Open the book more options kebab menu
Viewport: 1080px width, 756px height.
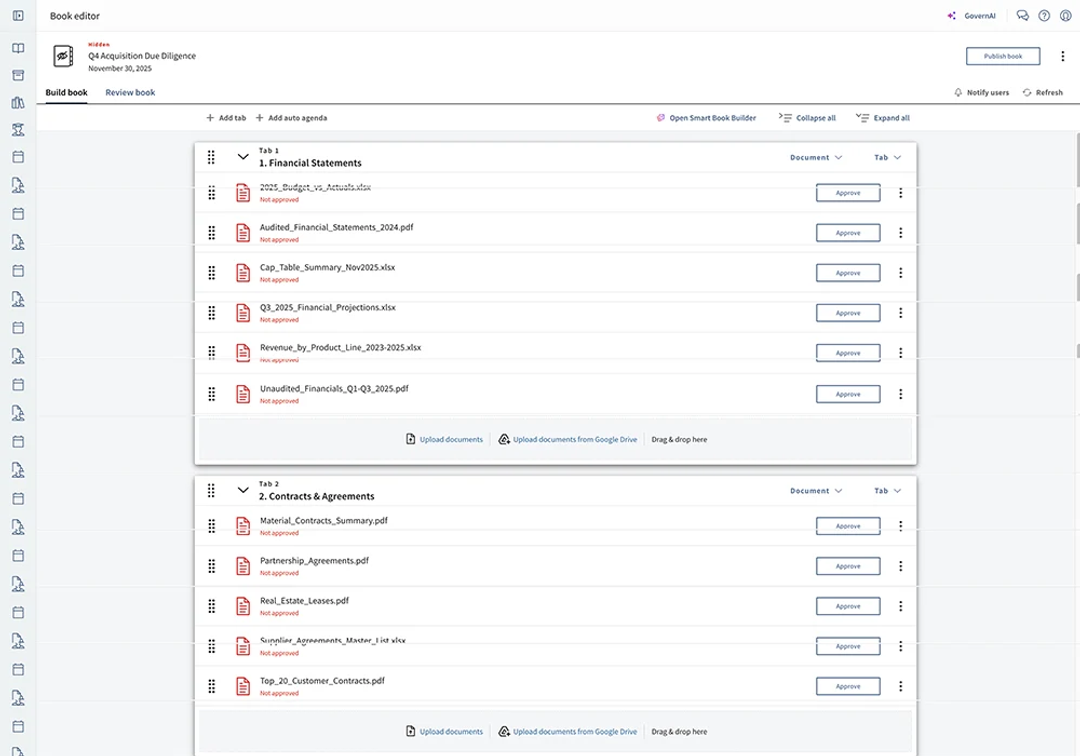(x=1062, y=56)
